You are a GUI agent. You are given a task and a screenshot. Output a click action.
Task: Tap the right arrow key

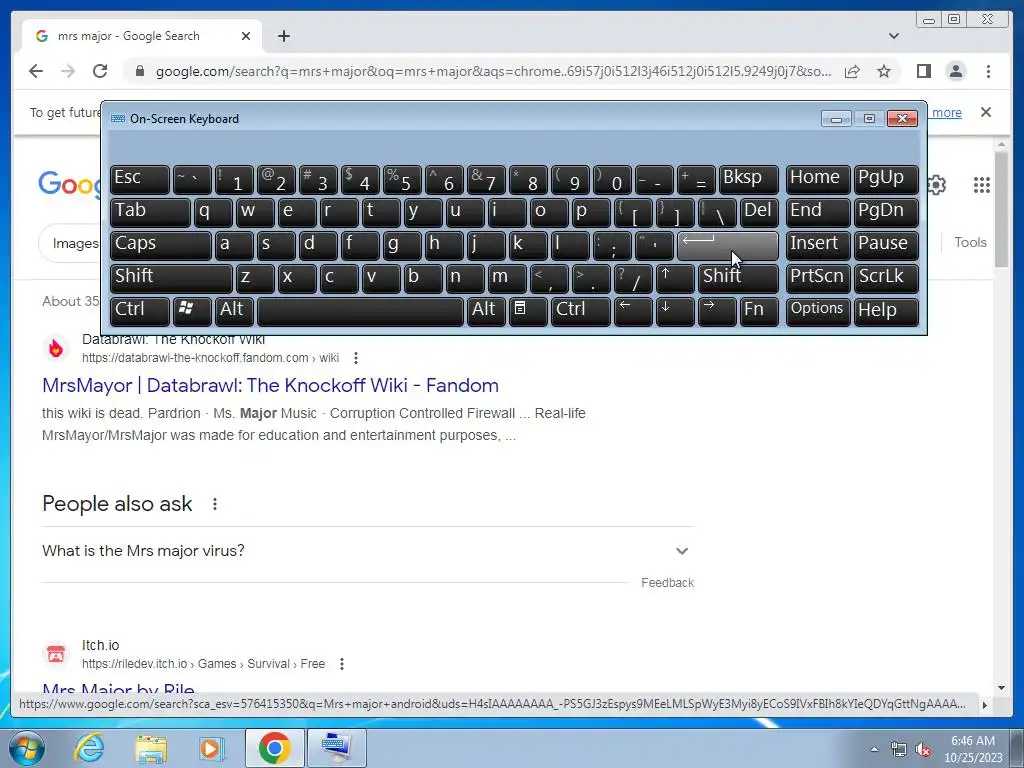[x=716, y=311]
